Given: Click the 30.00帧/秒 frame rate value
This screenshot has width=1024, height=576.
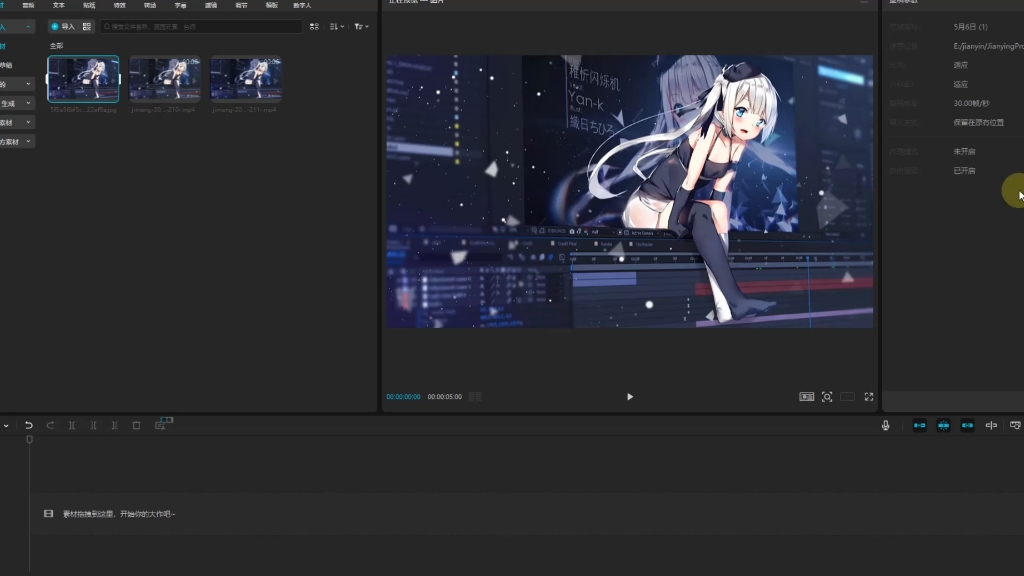Looking at the screenshot, I should point(971,103).
